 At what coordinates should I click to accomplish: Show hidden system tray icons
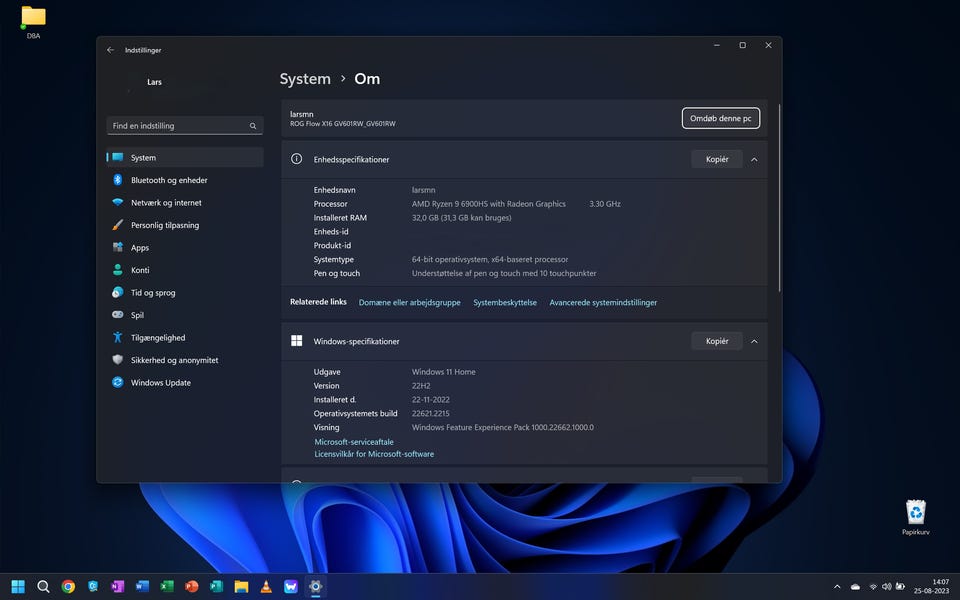coord(837,587)
